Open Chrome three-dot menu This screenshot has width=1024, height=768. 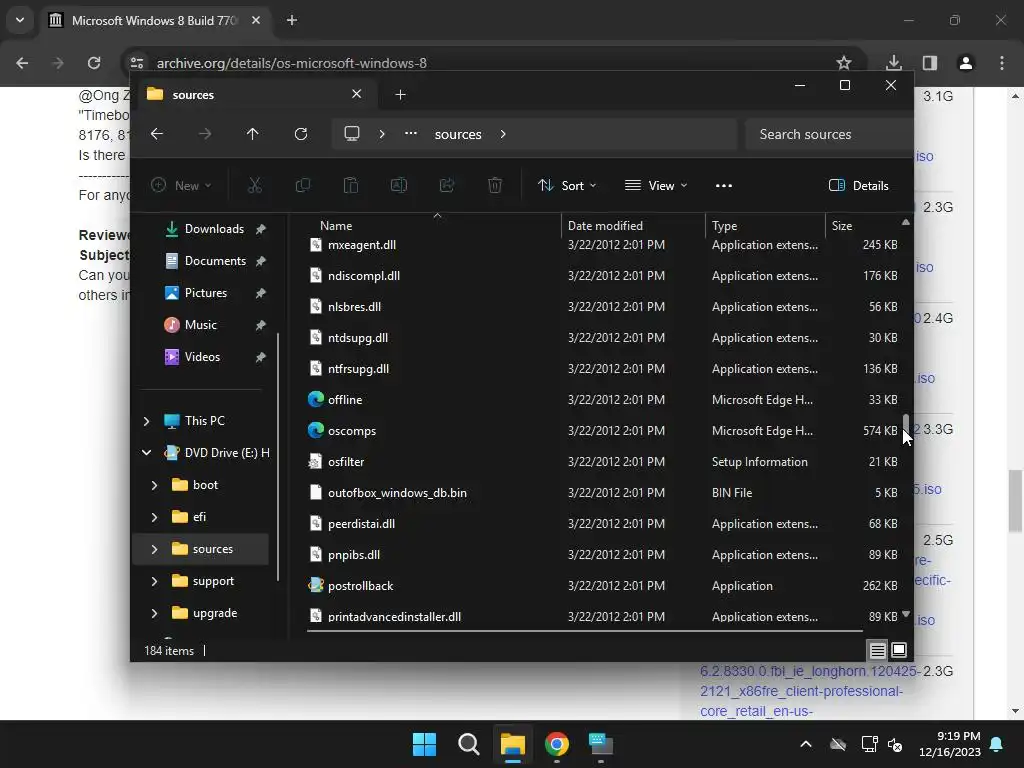click(x=1002, y=63)
